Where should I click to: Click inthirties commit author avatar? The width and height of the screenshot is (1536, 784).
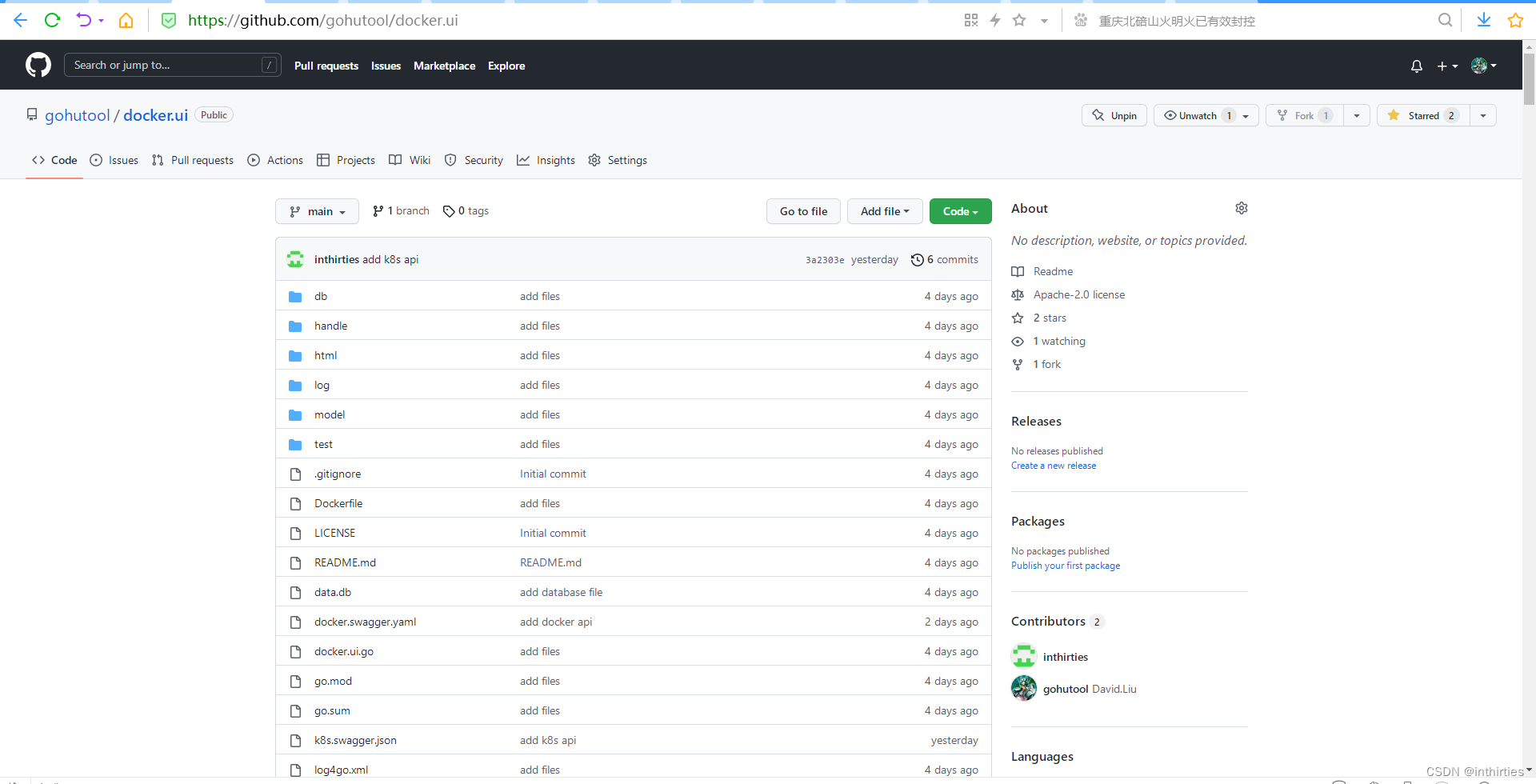coord(295,259)
